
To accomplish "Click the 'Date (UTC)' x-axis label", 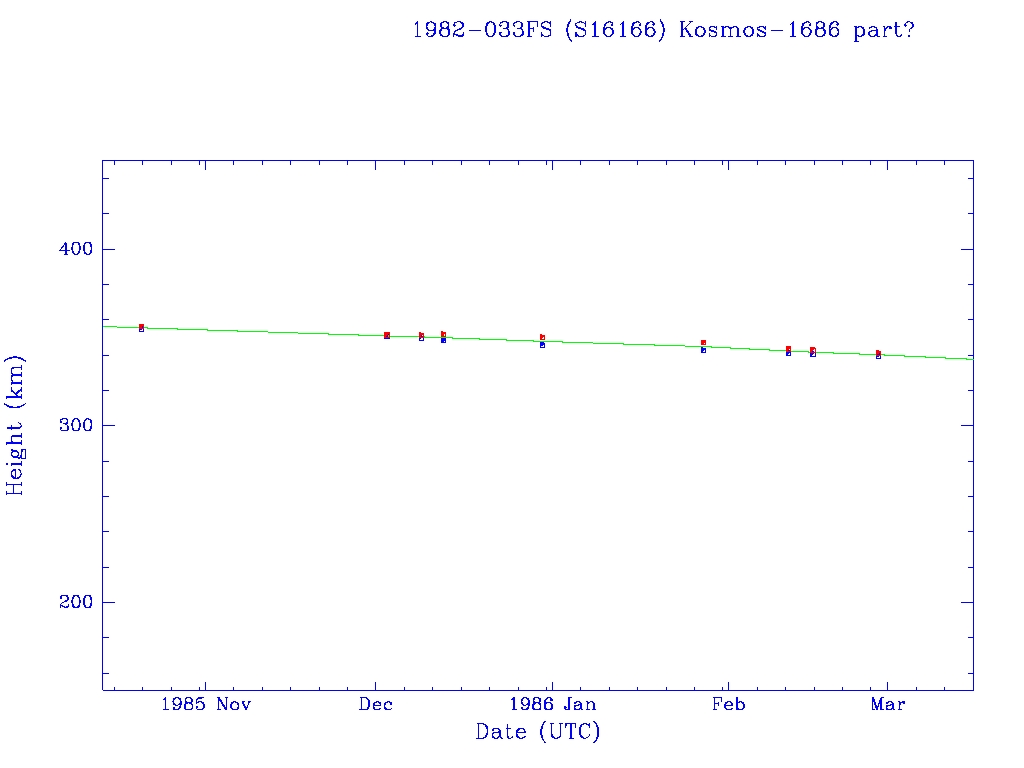I will click(x=538, y=732).
